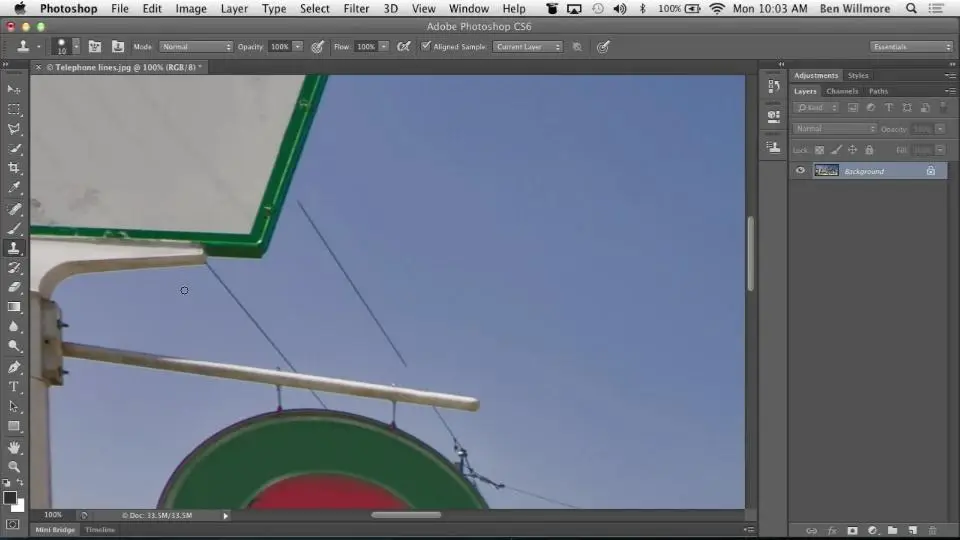Select the Zoom tool
The height and width of the screenshot is (540, 960).
13,467
